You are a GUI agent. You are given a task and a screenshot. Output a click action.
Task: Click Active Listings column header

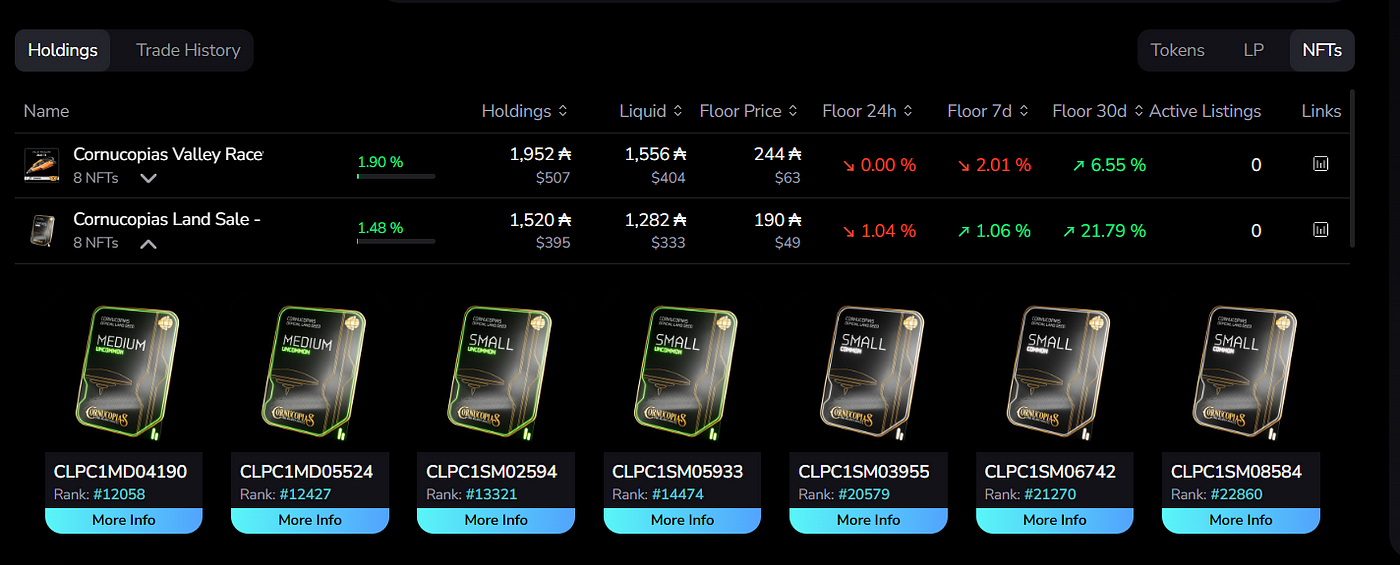pos(1205,111)
